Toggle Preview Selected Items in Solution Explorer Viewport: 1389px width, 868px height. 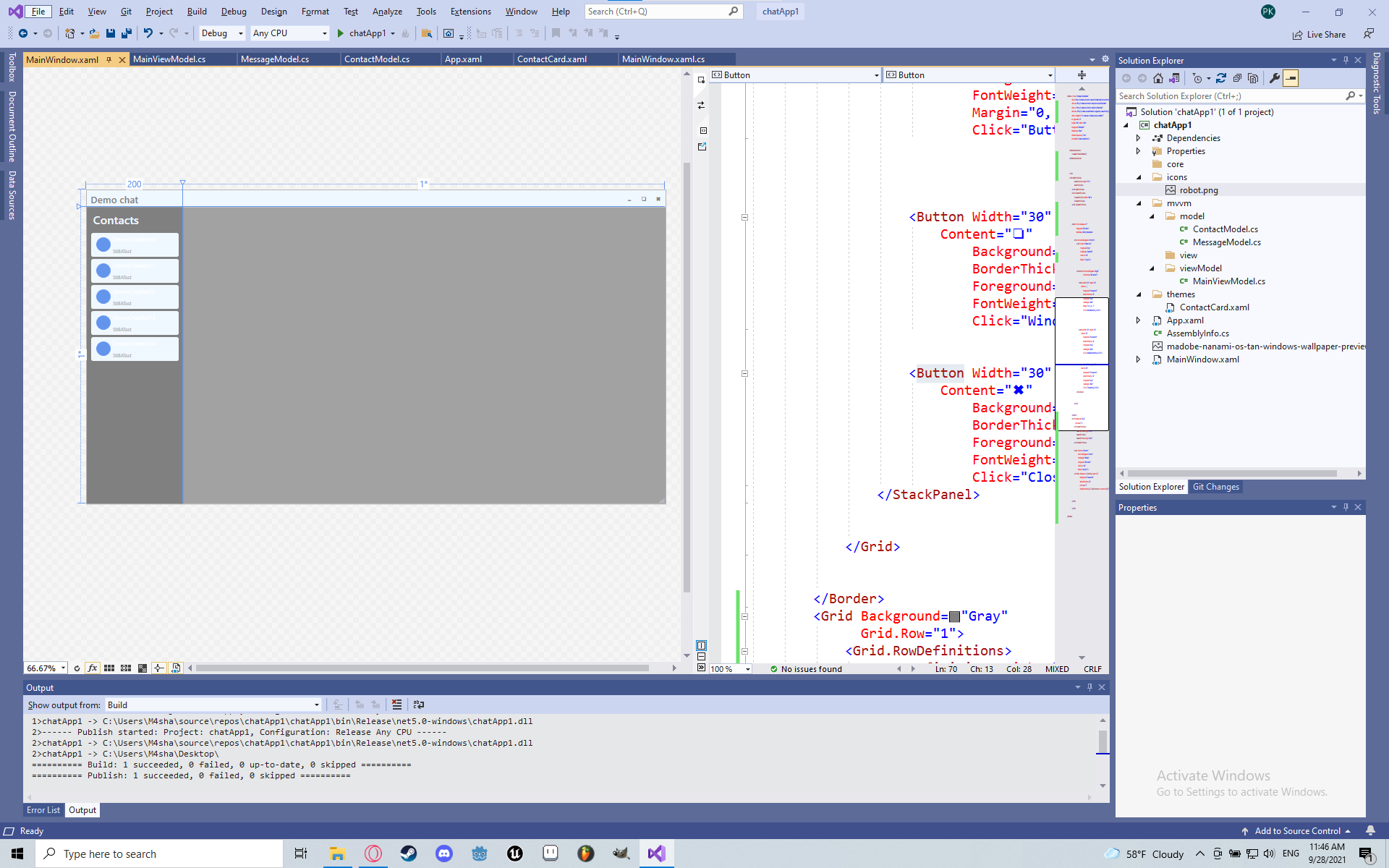pos(1291,78)
